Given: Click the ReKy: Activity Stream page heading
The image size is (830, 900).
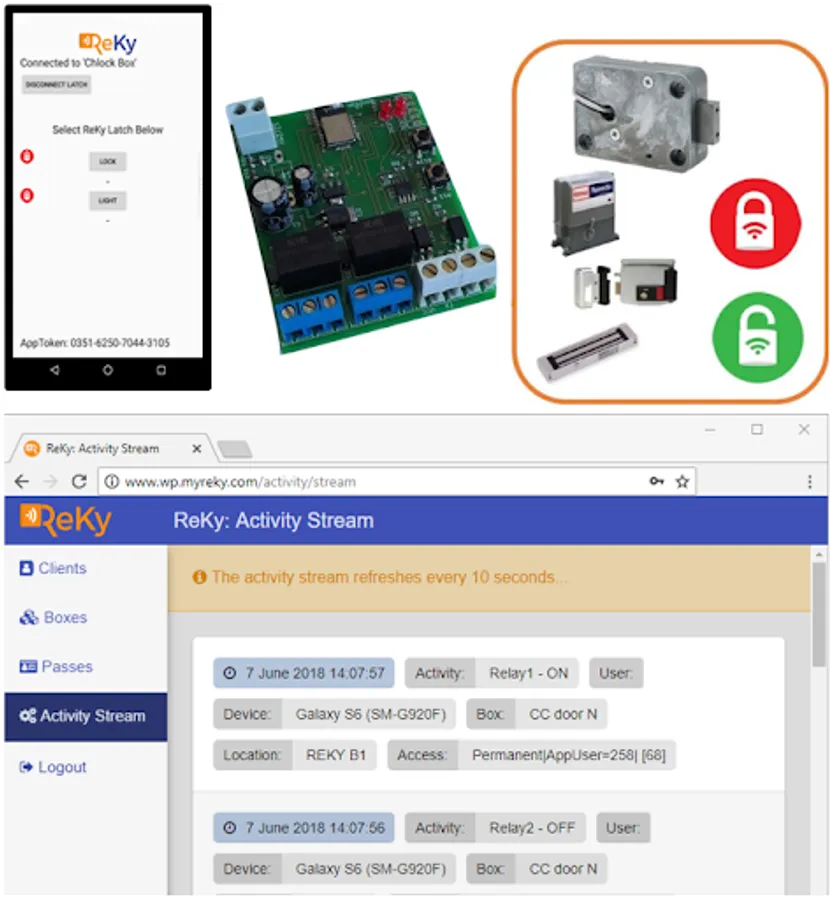Looking at the screenshot, I should (x=273, y=521).
